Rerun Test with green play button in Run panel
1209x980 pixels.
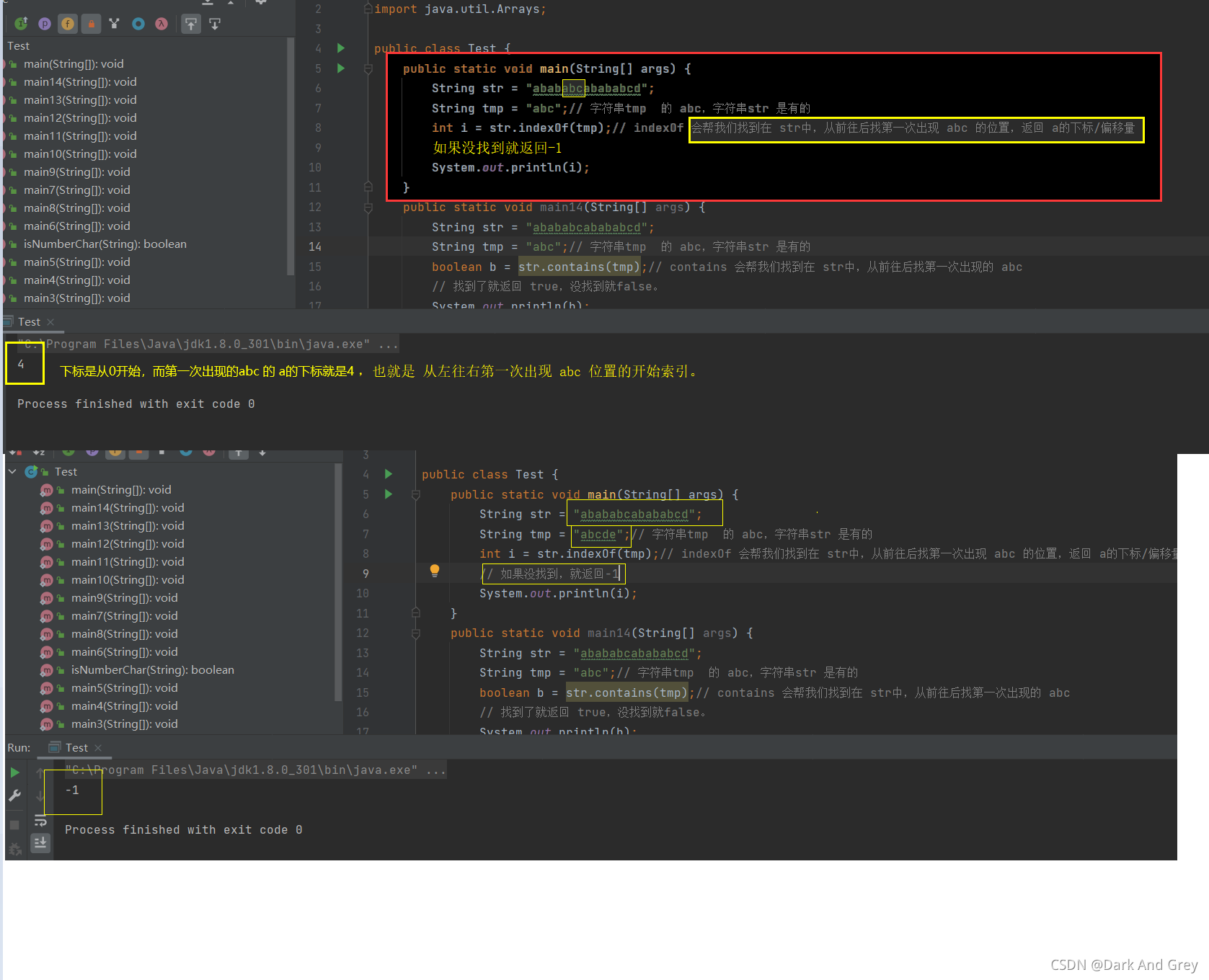pyautogui.click(x=14, y=772)
